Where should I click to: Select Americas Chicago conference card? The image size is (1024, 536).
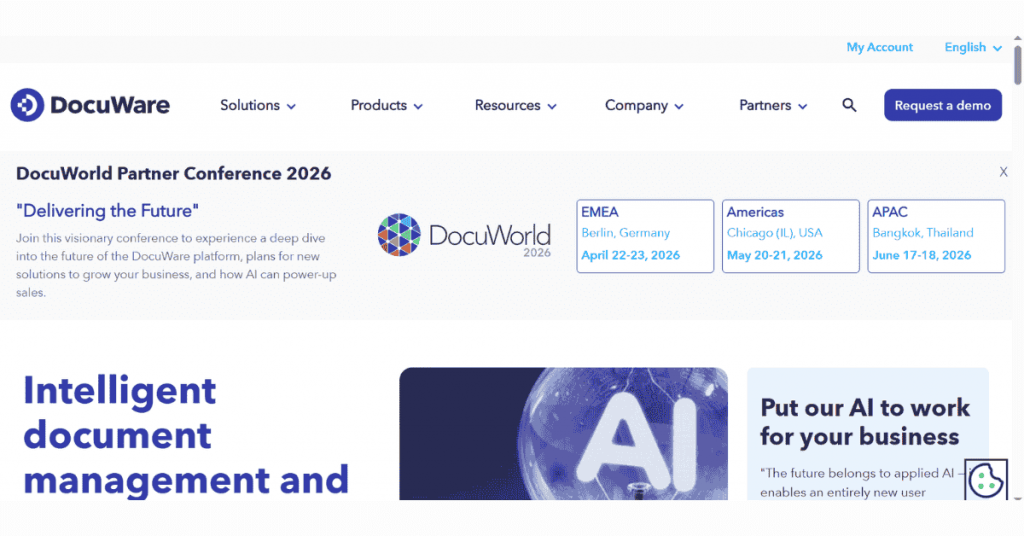pos(791,236)
